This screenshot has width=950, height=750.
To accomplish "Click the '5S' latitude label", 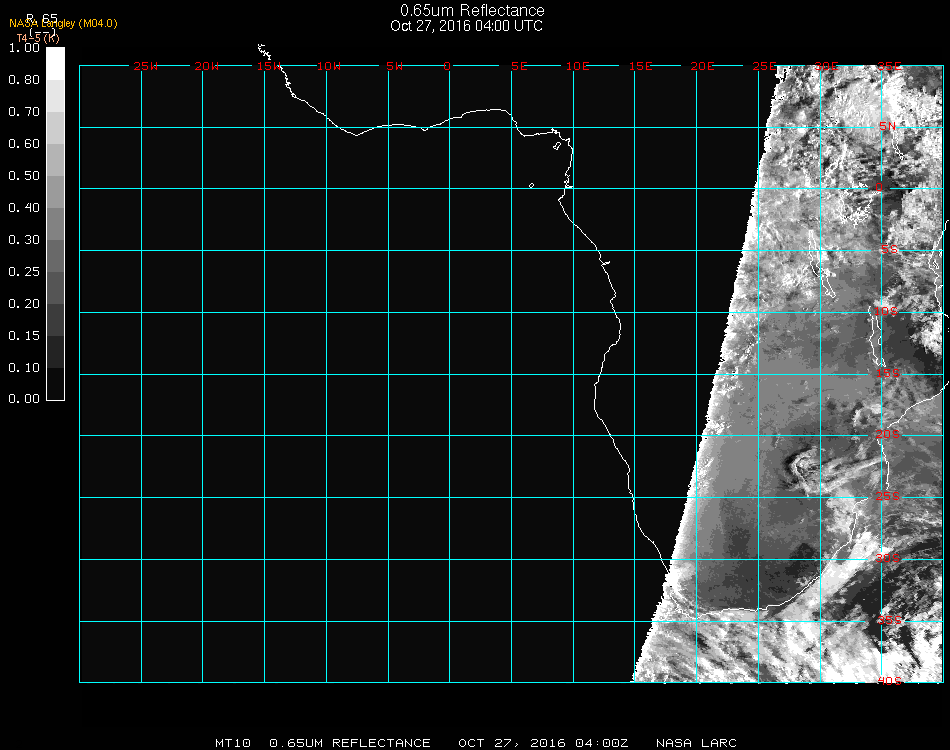I will [889, 250].
